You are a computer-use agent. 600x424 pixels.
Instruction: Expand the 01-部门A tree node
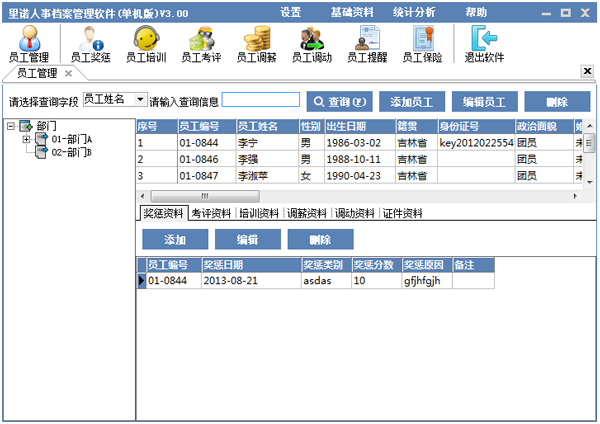click(26, 139)
